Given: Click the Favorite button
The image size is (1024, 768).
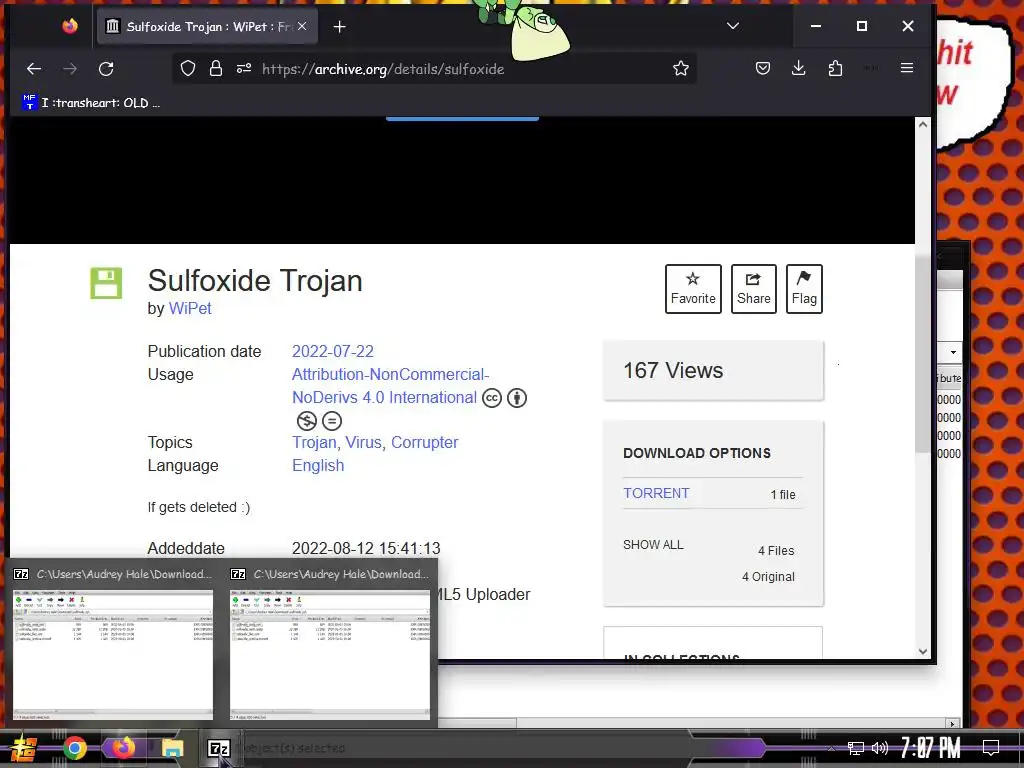Looking at the screenshot, I should click(x=693, y=289).
